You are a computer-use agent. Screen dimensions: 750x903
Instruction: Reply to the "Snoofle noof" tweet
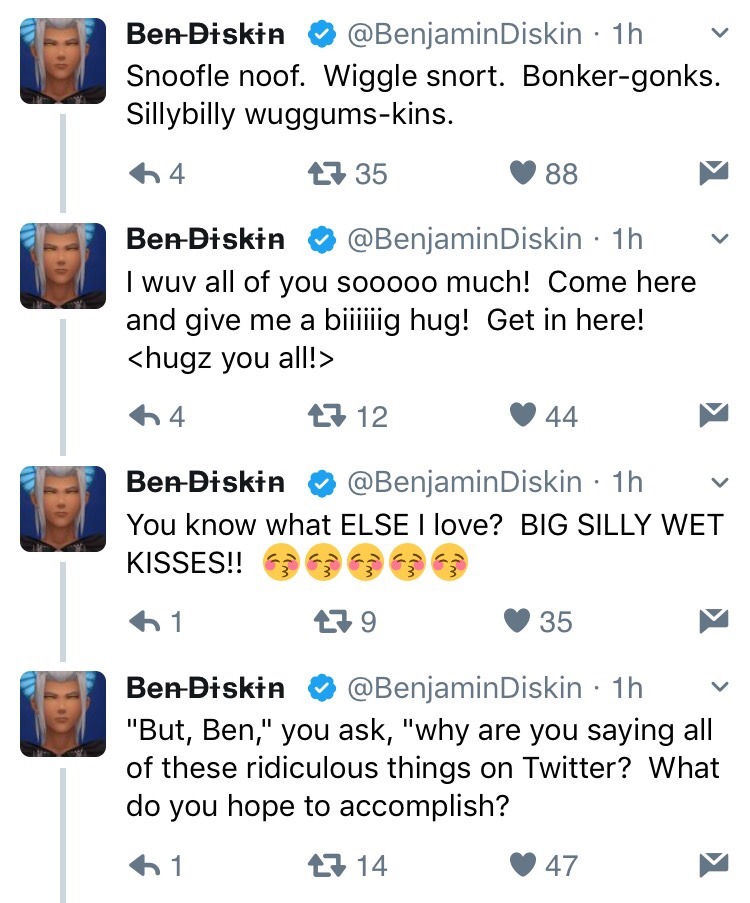click(x=146, y=174)
